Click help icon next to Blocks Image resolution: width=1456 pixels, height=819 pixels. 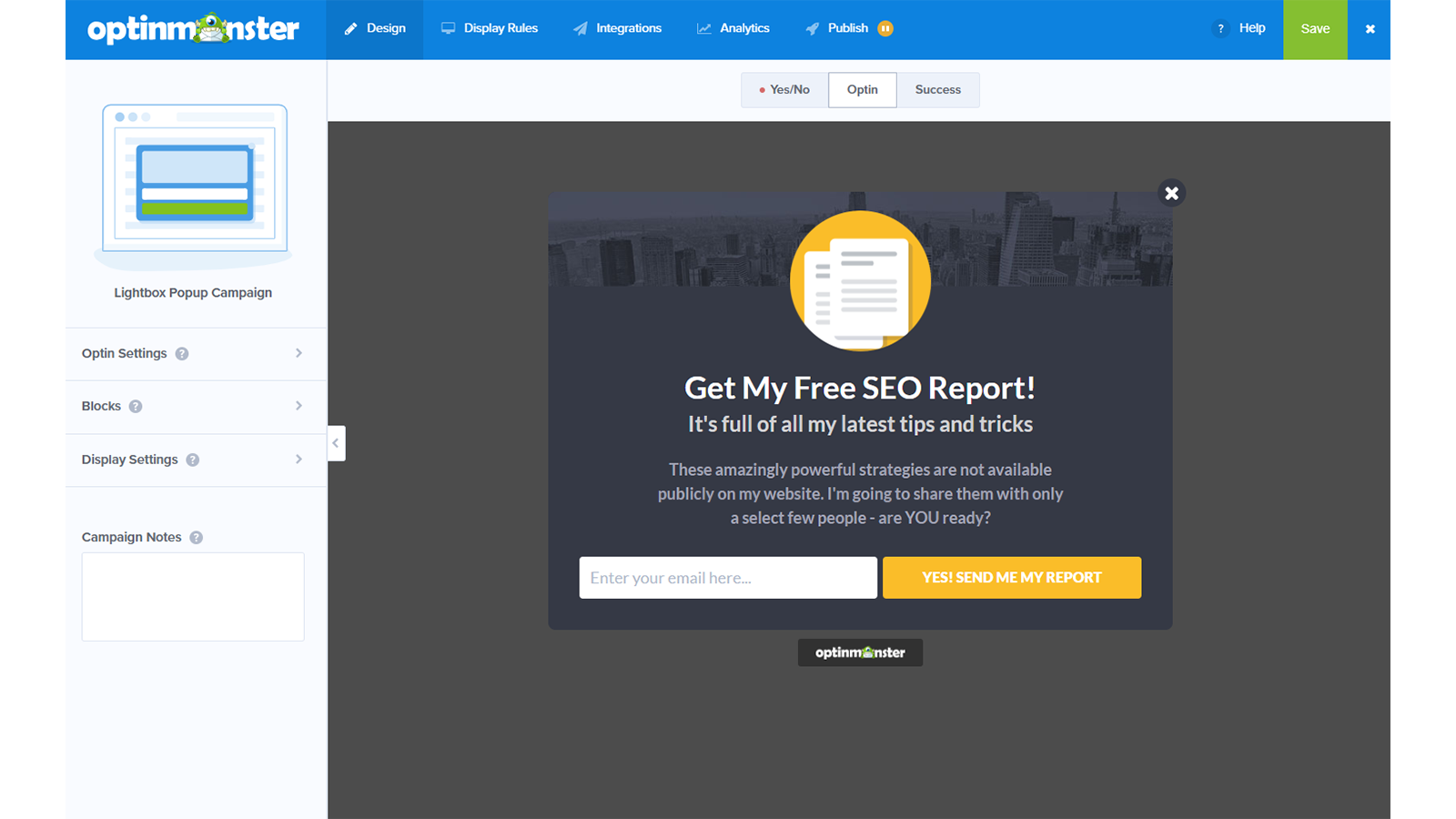click(136, 407)
